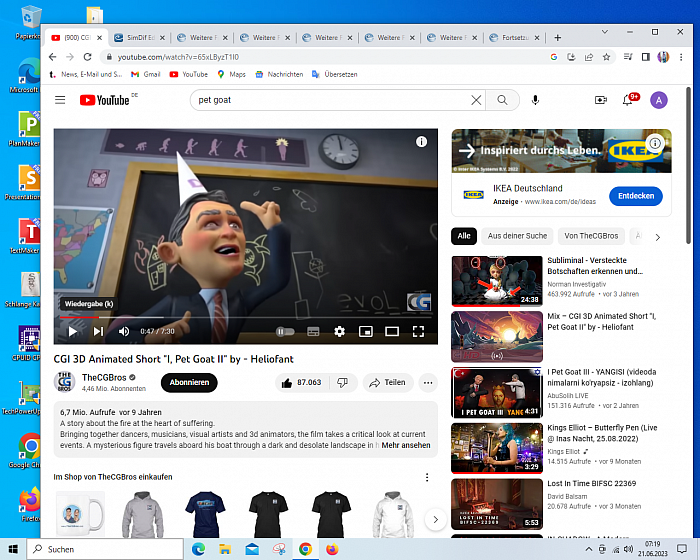Open Mix CGI 3D Animated Short playlist
Image resolution: width=700 pixels, height=560 pixels.
(497, 337)
